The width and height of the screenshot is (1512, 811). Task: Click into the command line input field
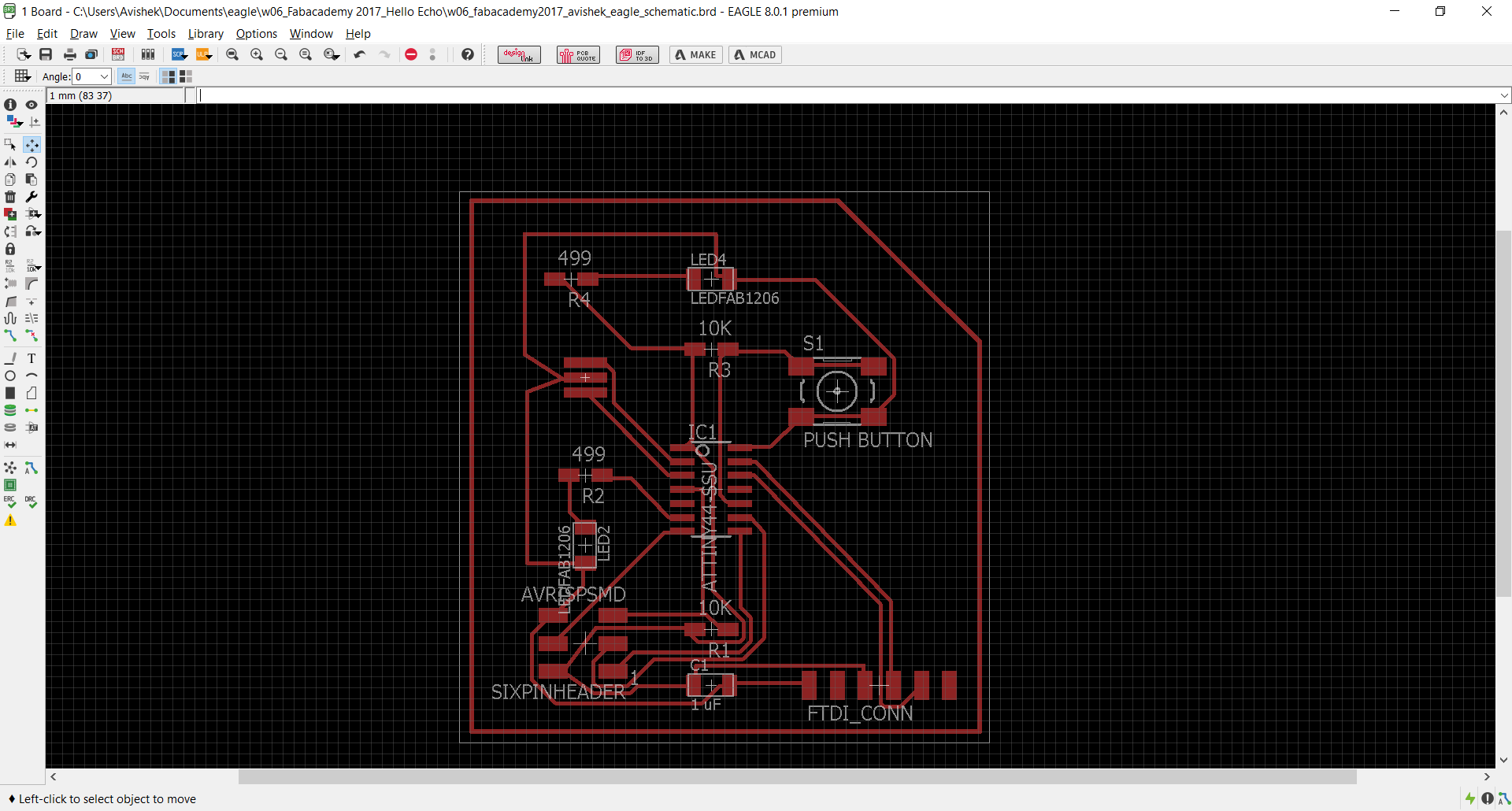click(x=847, y=95)
